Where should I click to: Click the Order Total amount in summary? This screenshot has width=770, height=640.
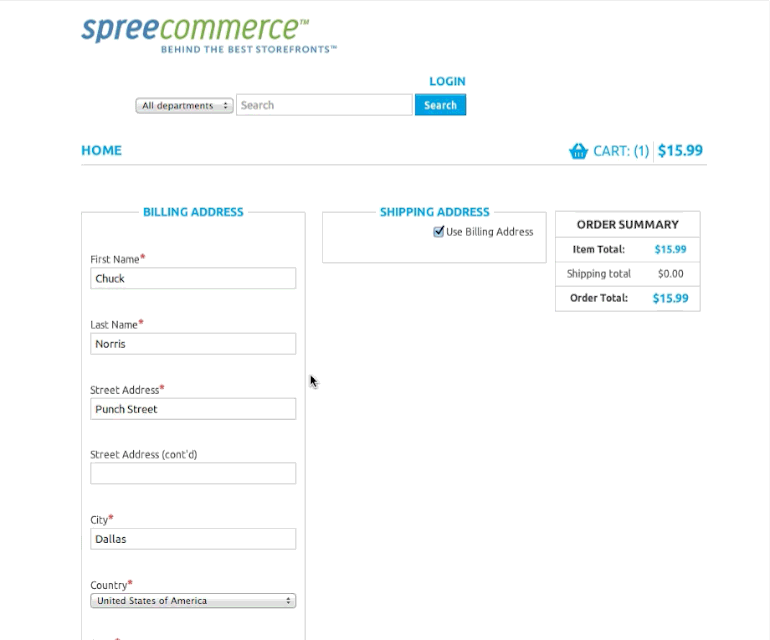click(x=670, y=298)
